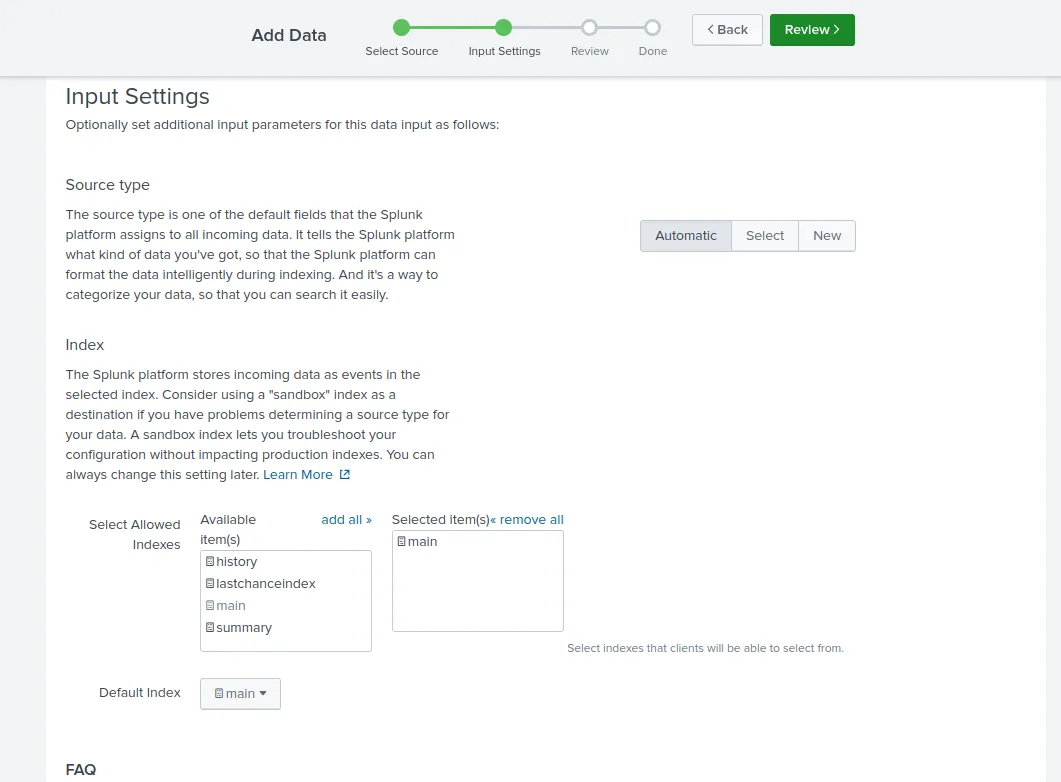Screen dimensions: 1061x782
Task: Click the index icon beside history
Action: tap(210, 561)
